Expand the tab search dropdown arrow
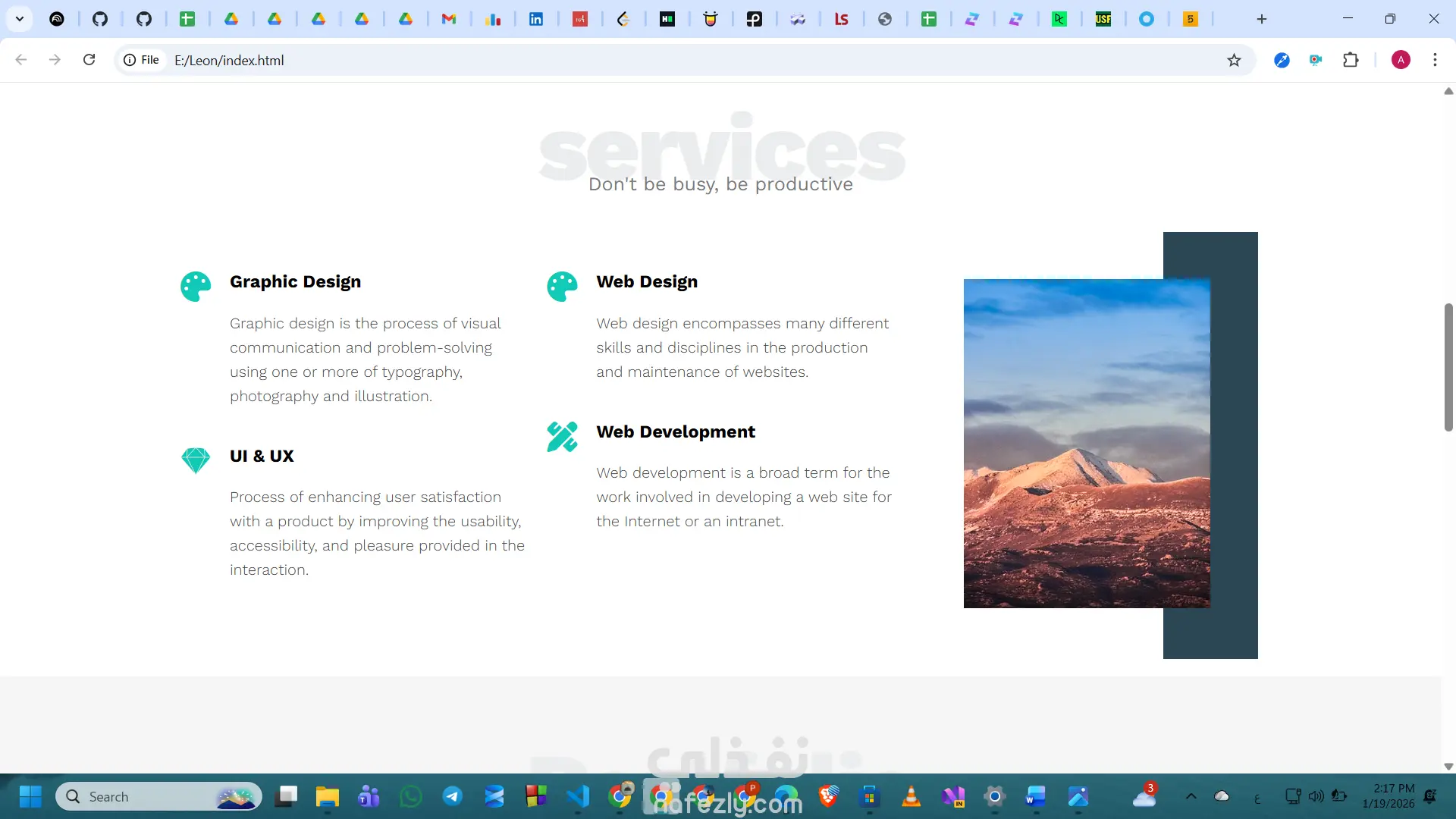The width and height of the screenshot is (1456, 819). pos(20,19)
